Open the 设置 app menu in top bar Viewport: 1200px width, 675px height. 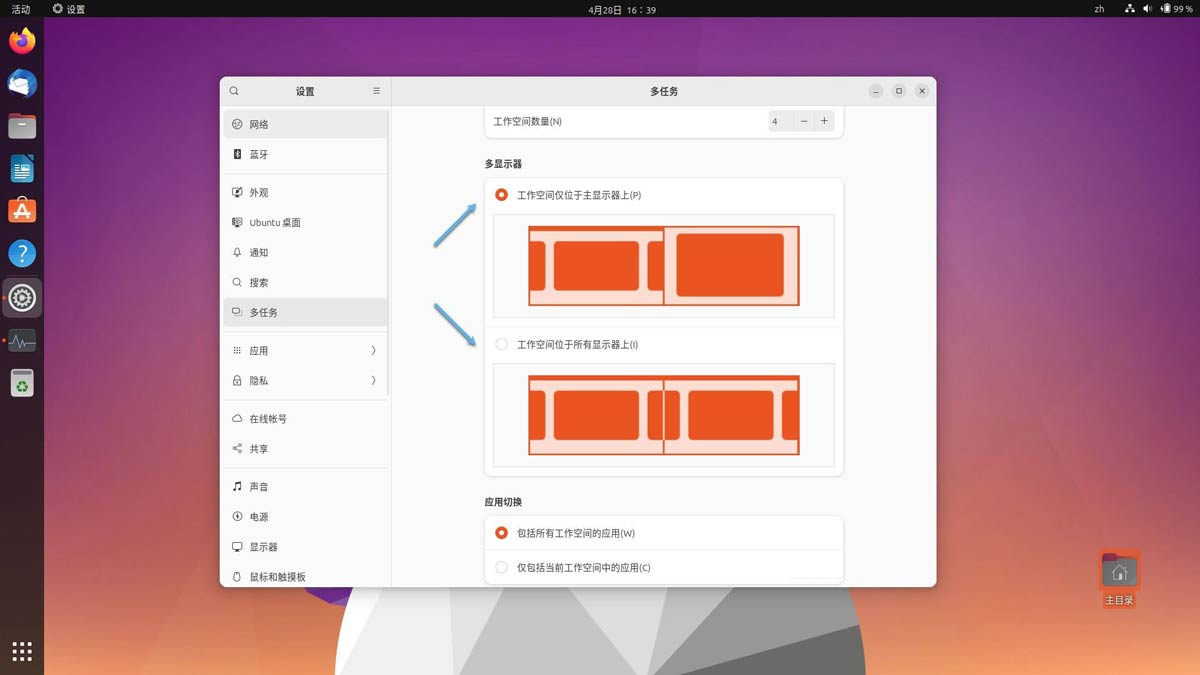[x=69, y=9]
